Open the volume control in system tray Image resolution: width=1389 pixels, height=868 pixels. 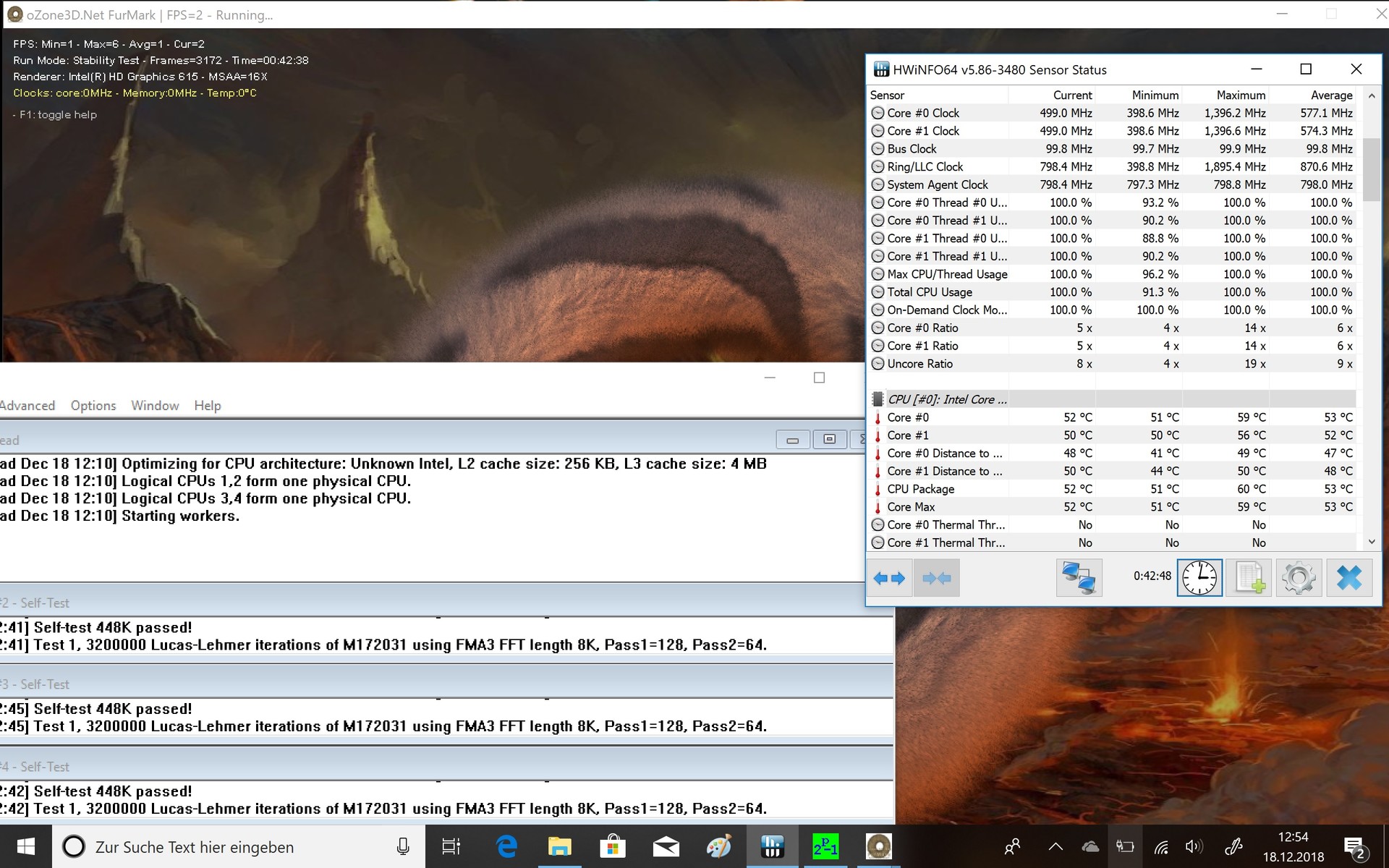click(x=1194, y=846)
